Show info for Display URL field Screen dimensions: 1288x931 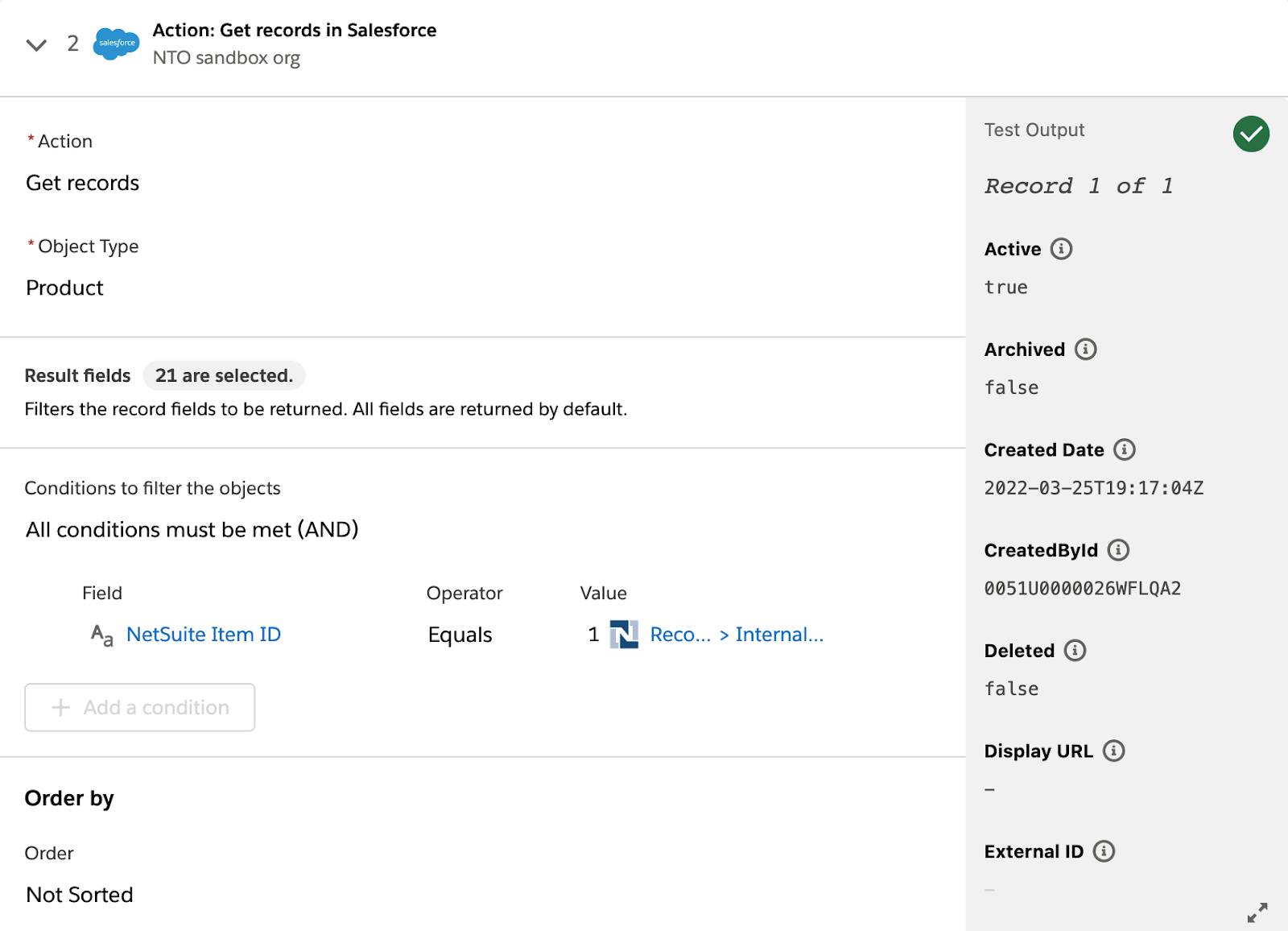1114,751
